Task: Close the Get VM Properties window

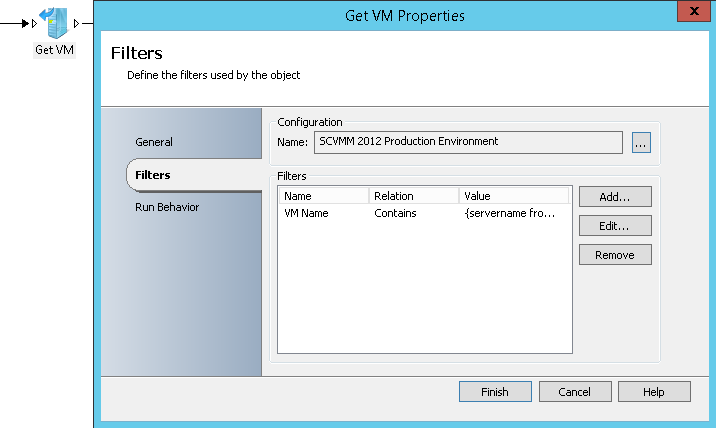Action: point(694,11)
